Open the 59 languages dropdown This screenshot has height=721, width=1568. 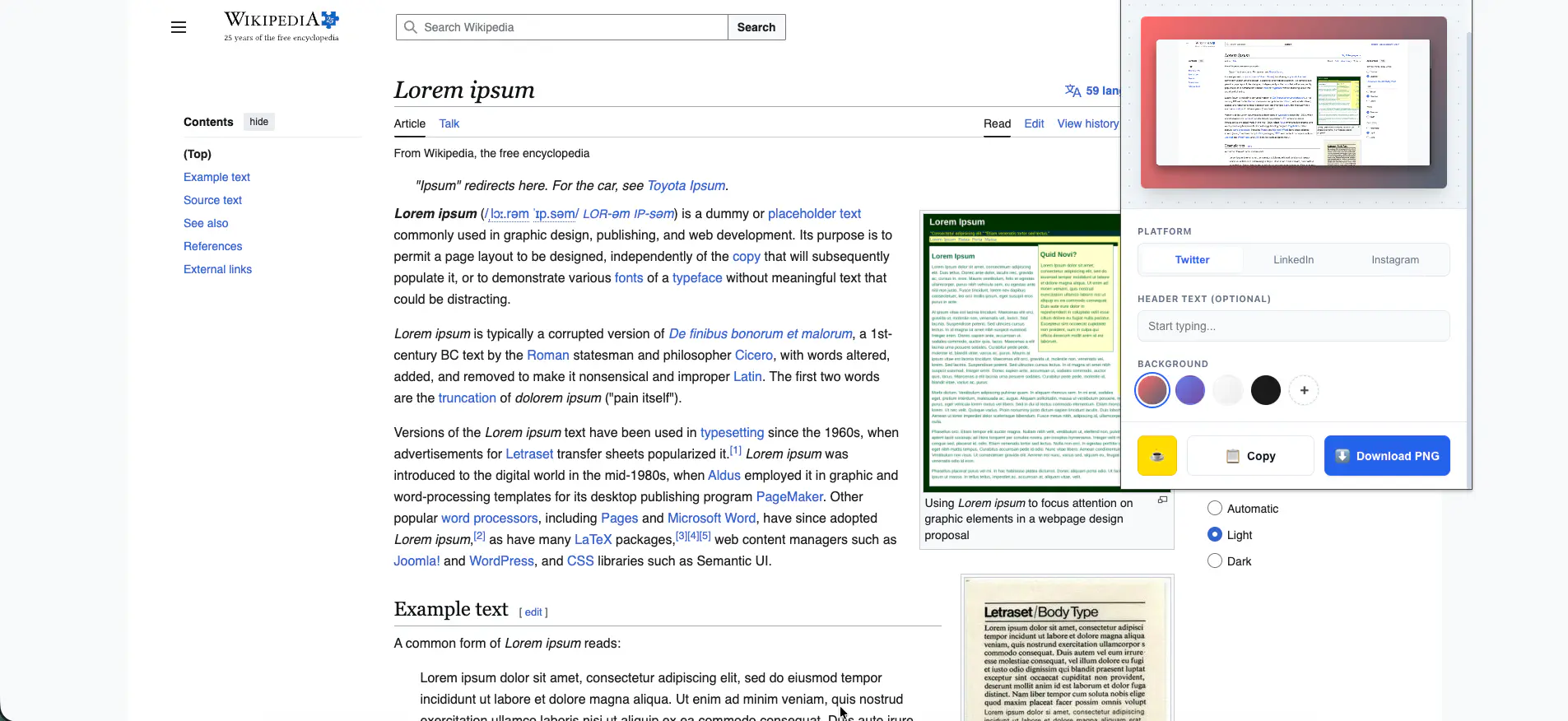(x=1093, y=91)
